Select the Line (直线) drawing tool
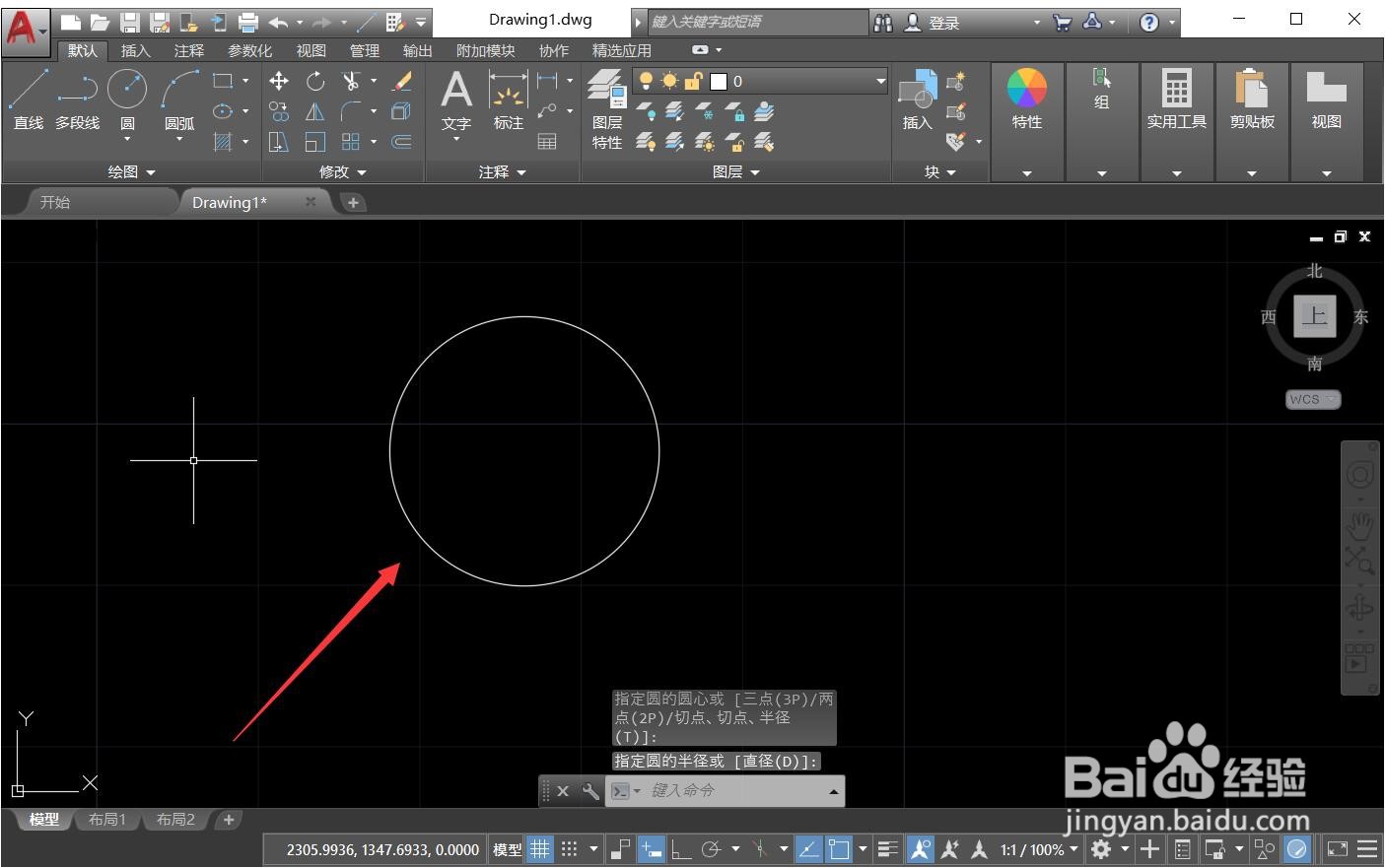1385x868 pixels. [x=29, y=100]
